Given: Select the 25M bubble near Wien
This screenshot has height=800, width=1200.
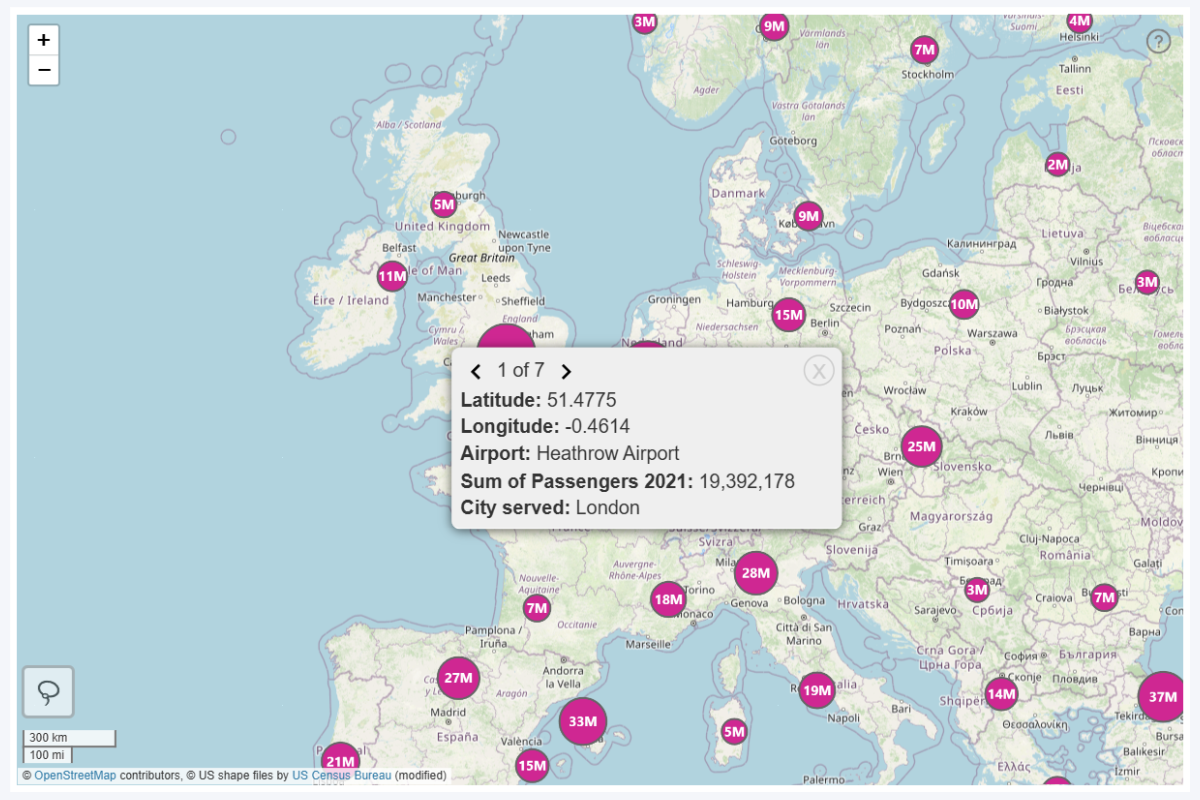Looking at the screenshot, I should (921, 447).
